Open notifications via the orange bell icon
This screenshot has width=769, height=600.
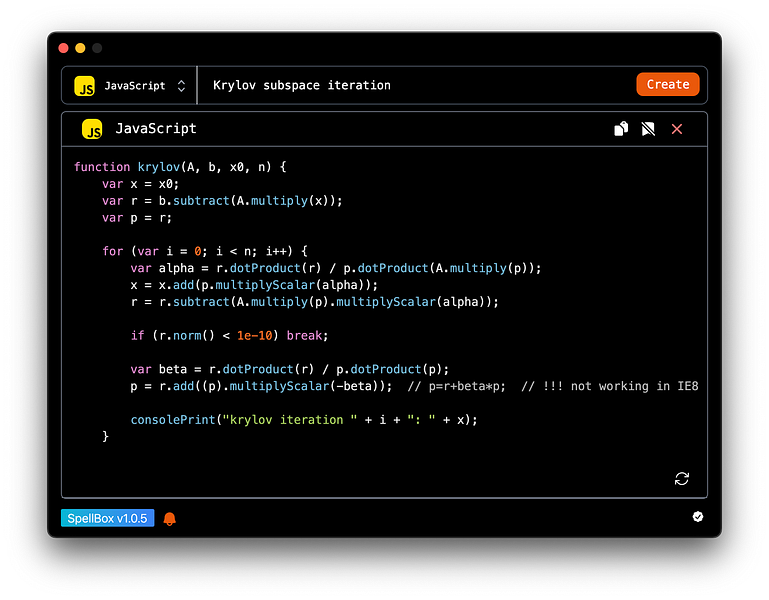[170, 519]
